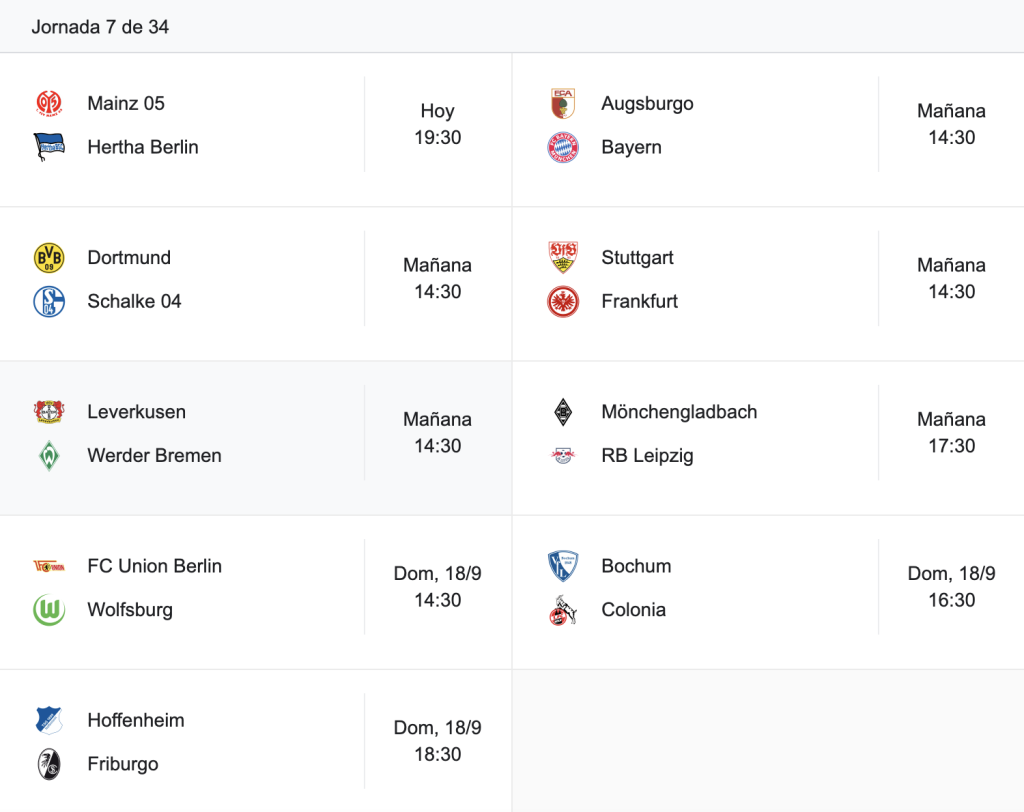Open the FC Union Berlin team link
The image size is (1024, 812).
coord(155,566)
